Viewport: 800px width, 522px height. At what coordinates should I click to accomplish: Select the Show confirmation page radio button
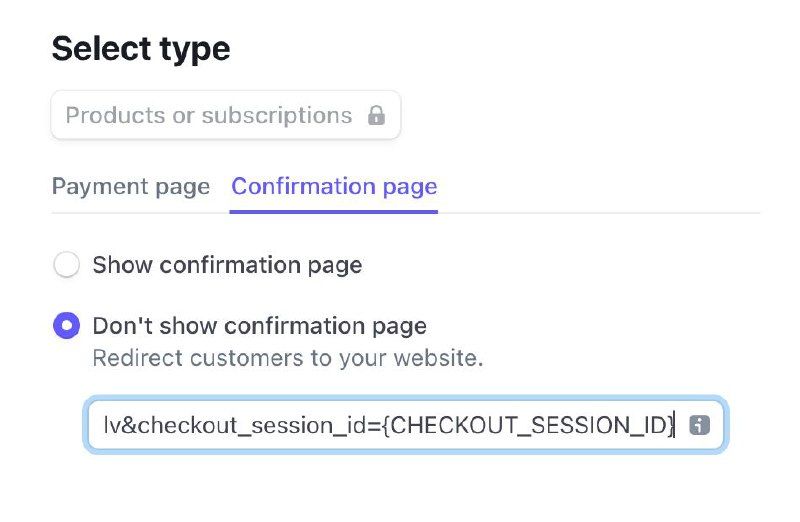coord(66,265)
